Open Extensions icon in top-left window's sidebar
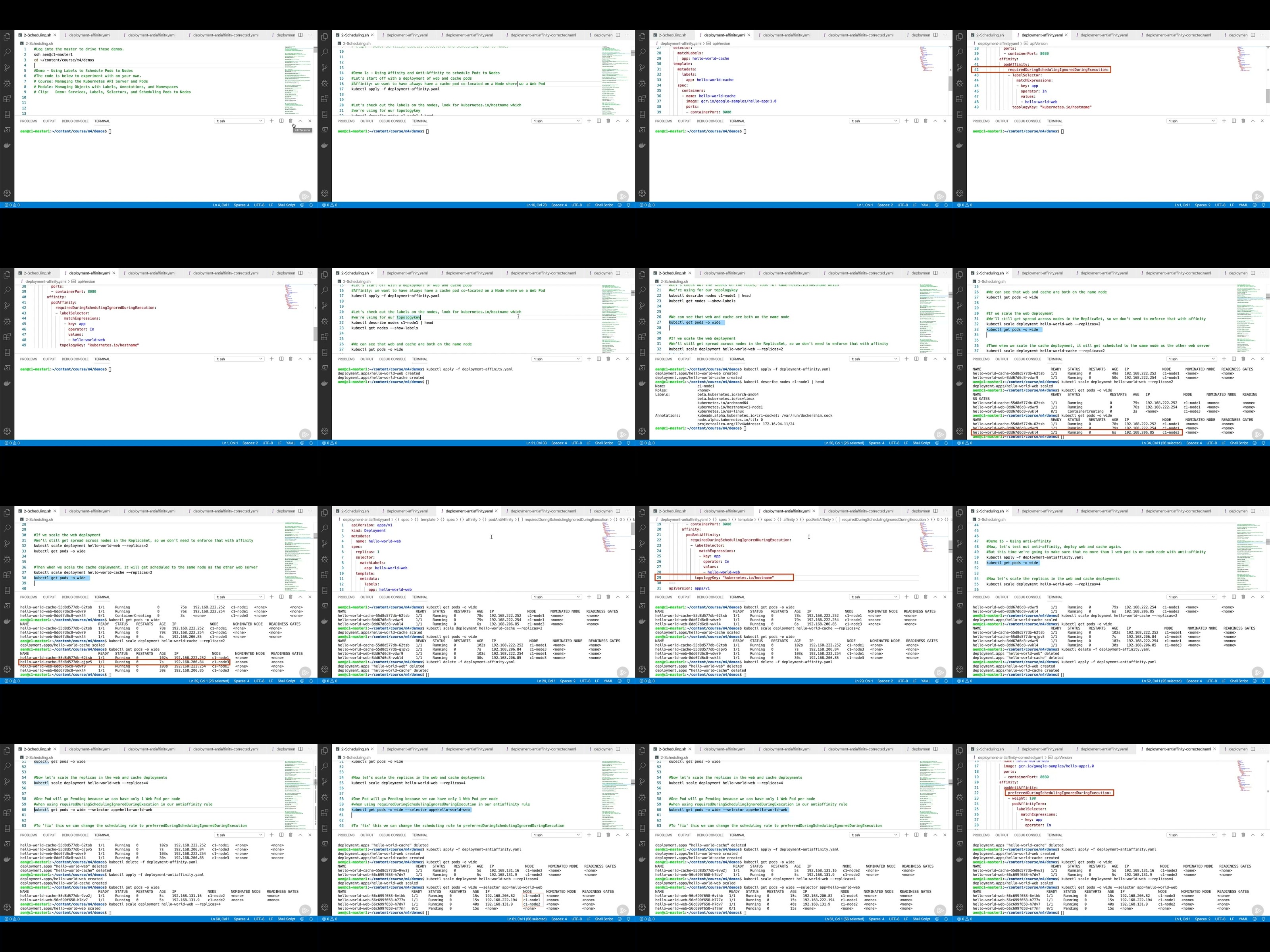Image resolution: width=1270 pixels, height=952 pixels. click(7, 99)
